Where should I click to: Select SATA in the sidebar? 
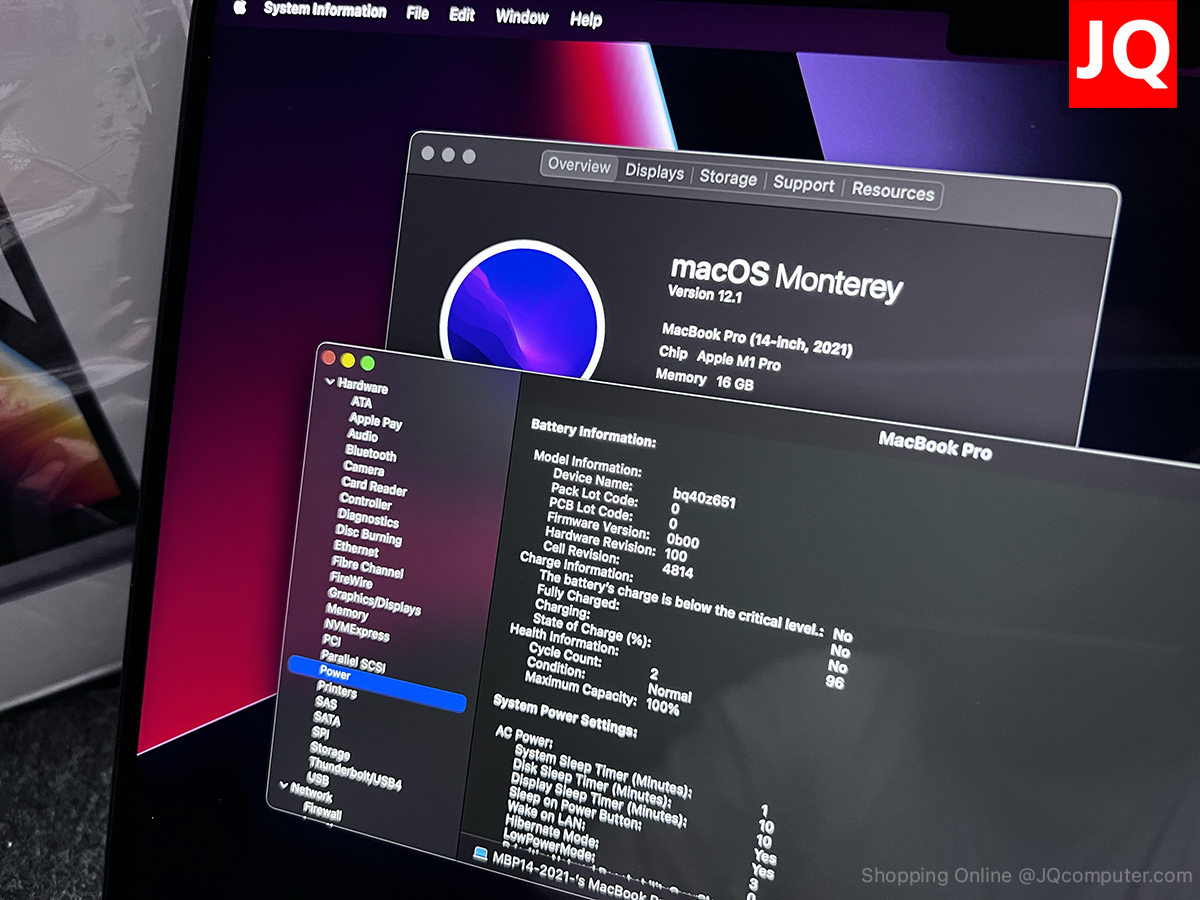(326, 719)
